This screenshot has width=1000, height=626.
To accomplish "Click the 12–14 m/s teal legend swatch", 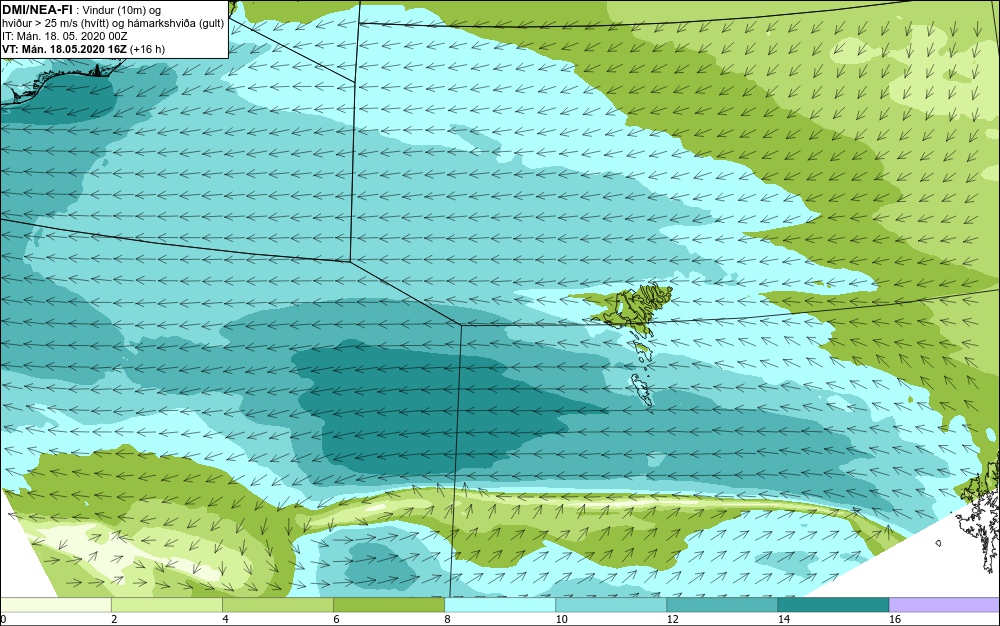I will click(x=722, y=604).
